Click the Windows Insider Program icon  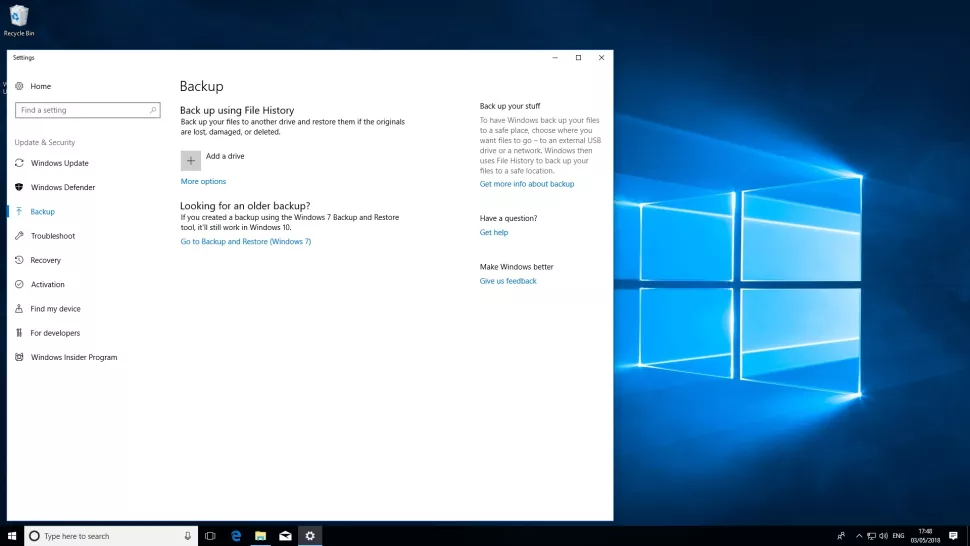click(x=19, y=357)
